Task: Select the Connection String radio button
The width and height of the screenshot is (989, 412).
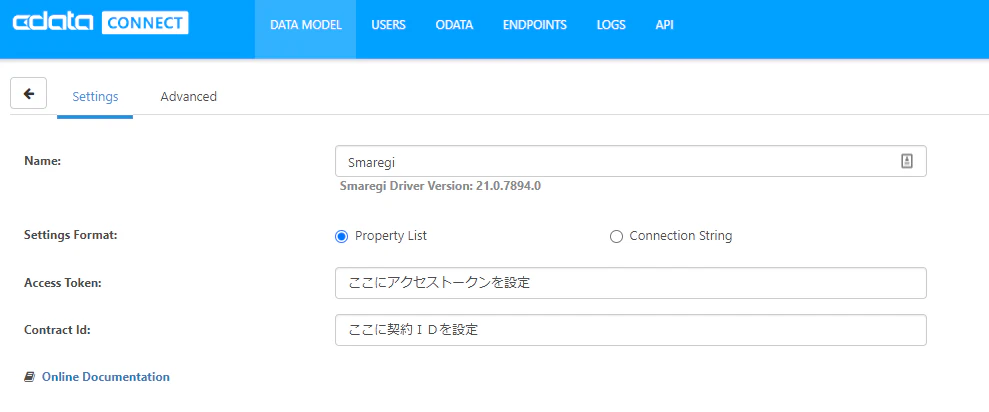Action: [616, 237]
